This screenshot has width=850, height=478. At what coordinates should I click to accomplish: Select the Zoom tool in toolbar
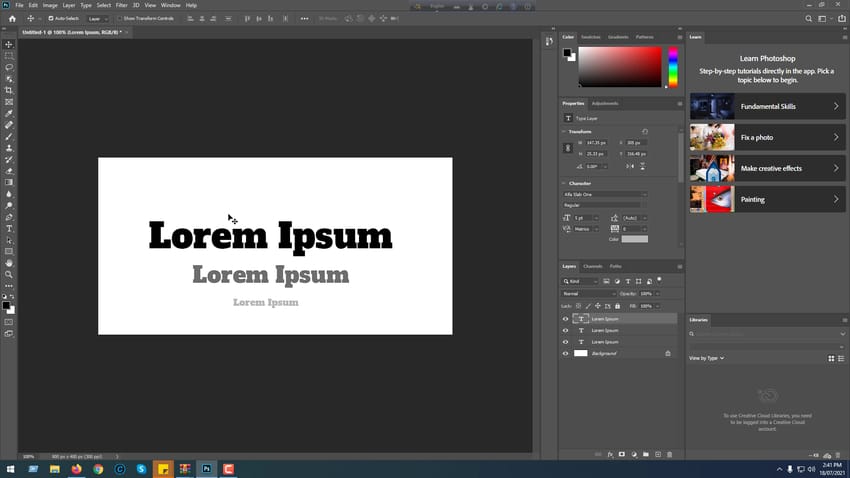(x=9, y=275)
